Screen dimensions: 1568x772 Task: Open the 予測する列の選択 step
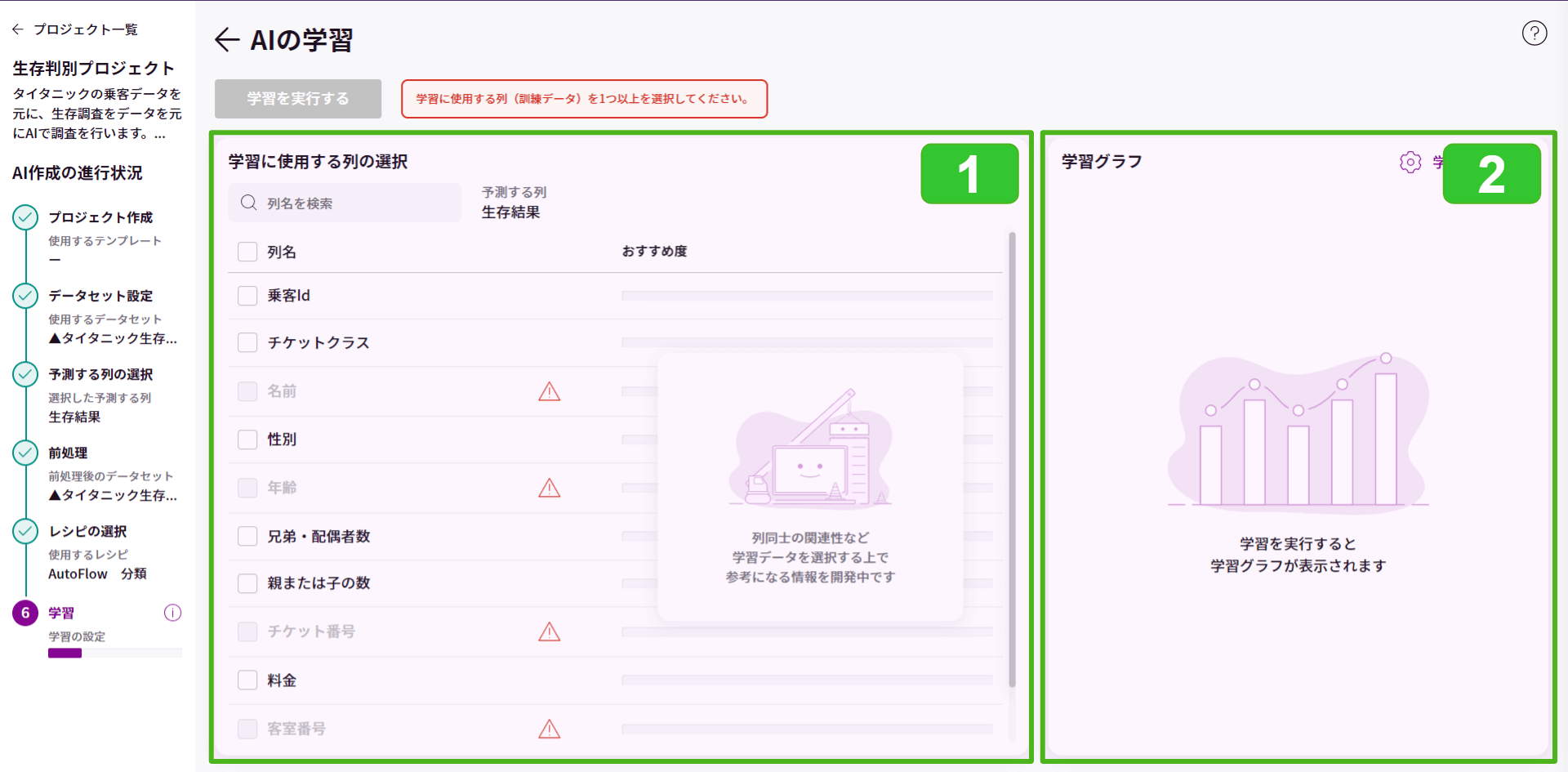click(x=100, y=374)
